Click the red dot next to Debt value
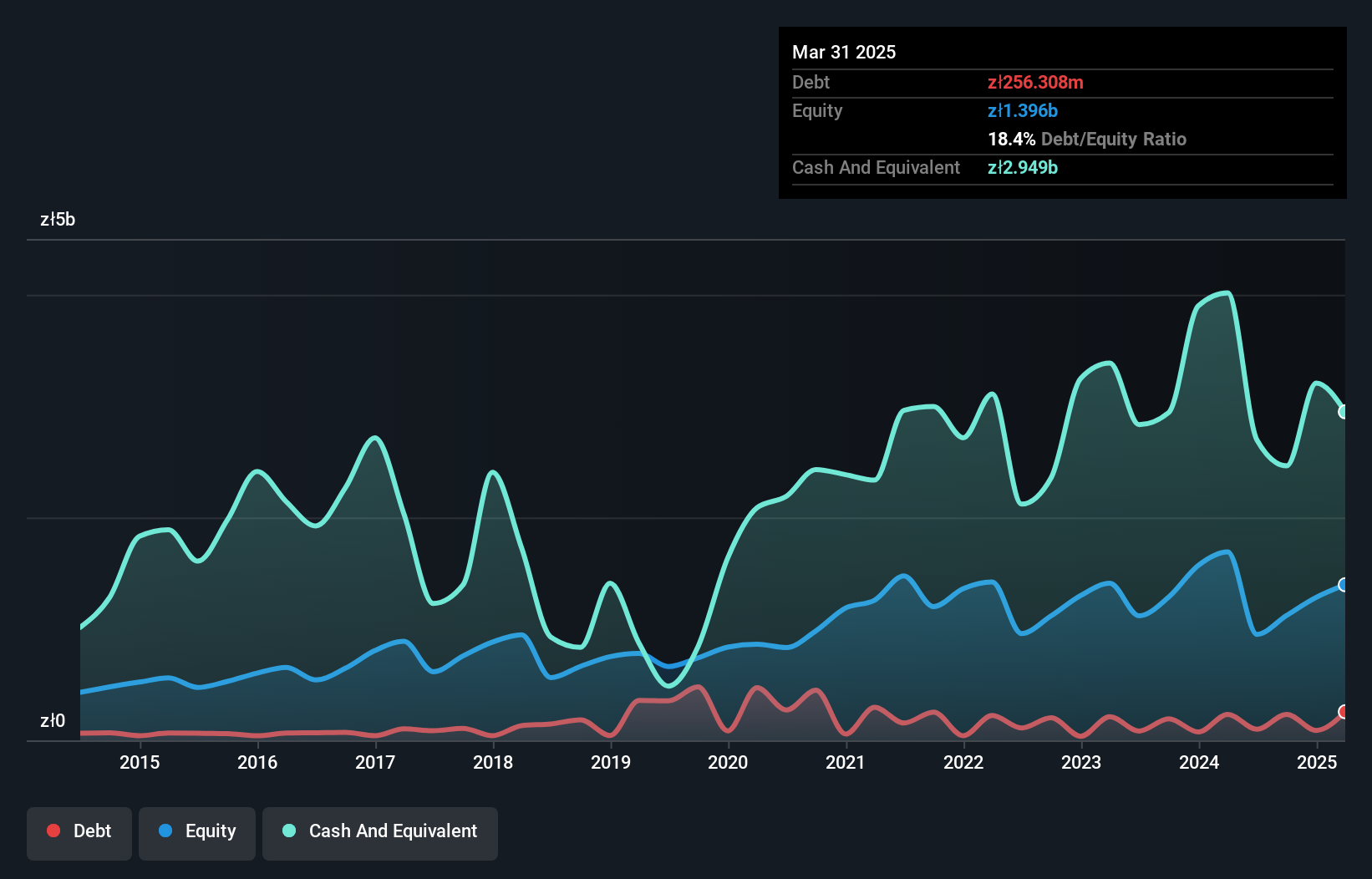 tap(53, 831)
